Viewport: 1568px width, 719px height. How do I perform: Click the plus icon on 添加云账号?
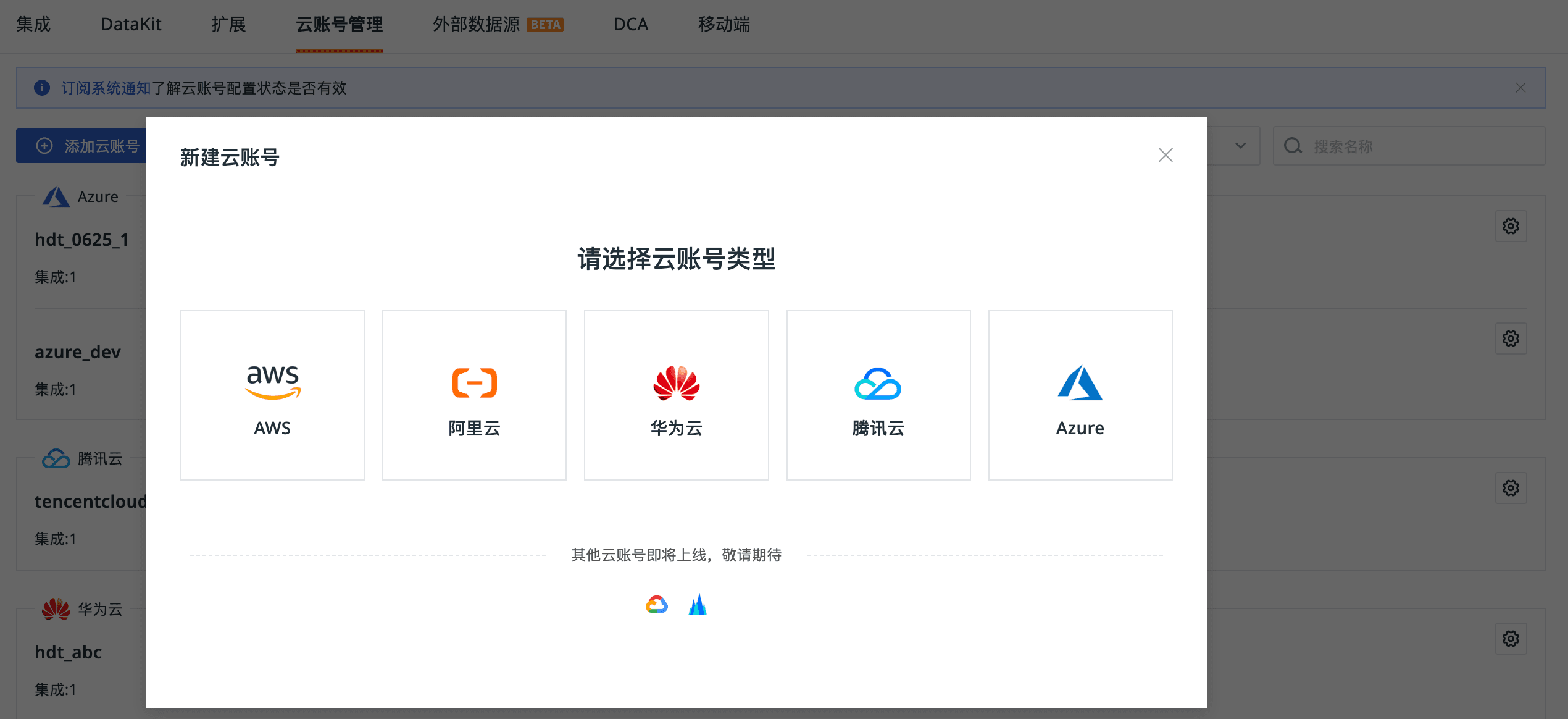point(44,146)
